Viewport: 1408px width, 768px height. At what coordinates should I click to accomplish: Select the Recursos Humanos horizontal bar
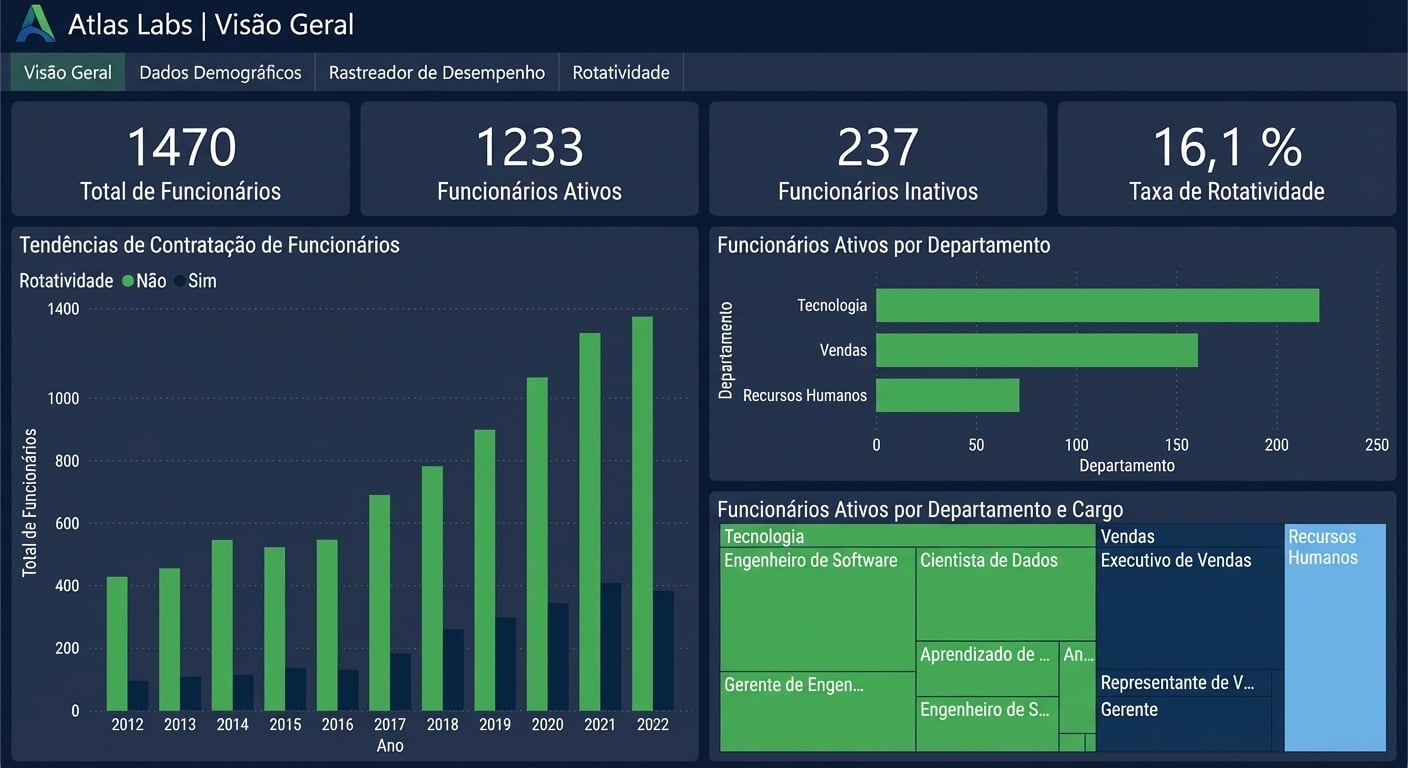coord(948,395)
